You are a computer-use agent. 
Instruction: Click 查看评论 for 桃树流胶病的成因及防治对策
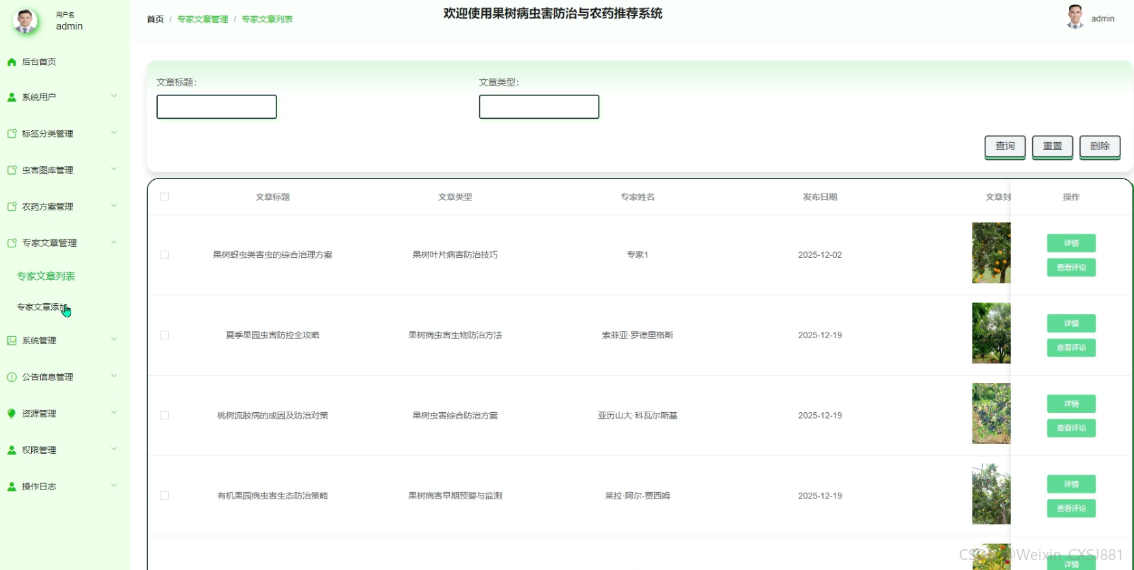1071,428
